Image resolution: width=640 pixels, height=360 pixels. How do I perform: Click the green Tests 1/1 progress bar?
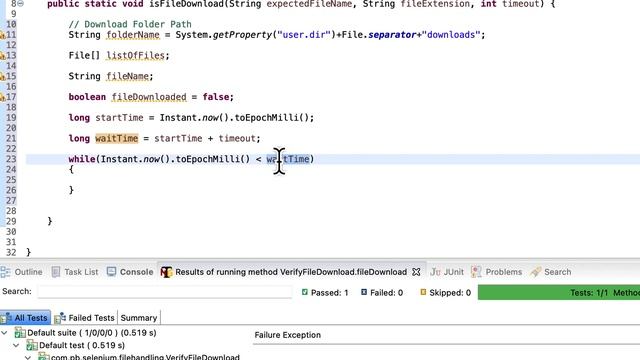[559, 292]
